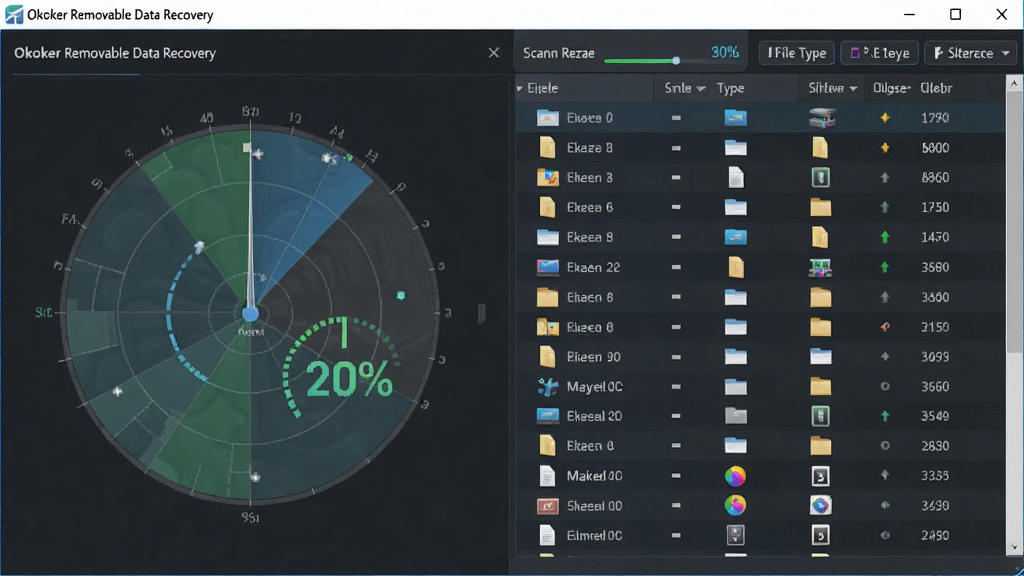Click the green up arrow in the 1470 row
Viewport: 1024px width, 576px height.
pyautogui.click(x=885, y=237)
